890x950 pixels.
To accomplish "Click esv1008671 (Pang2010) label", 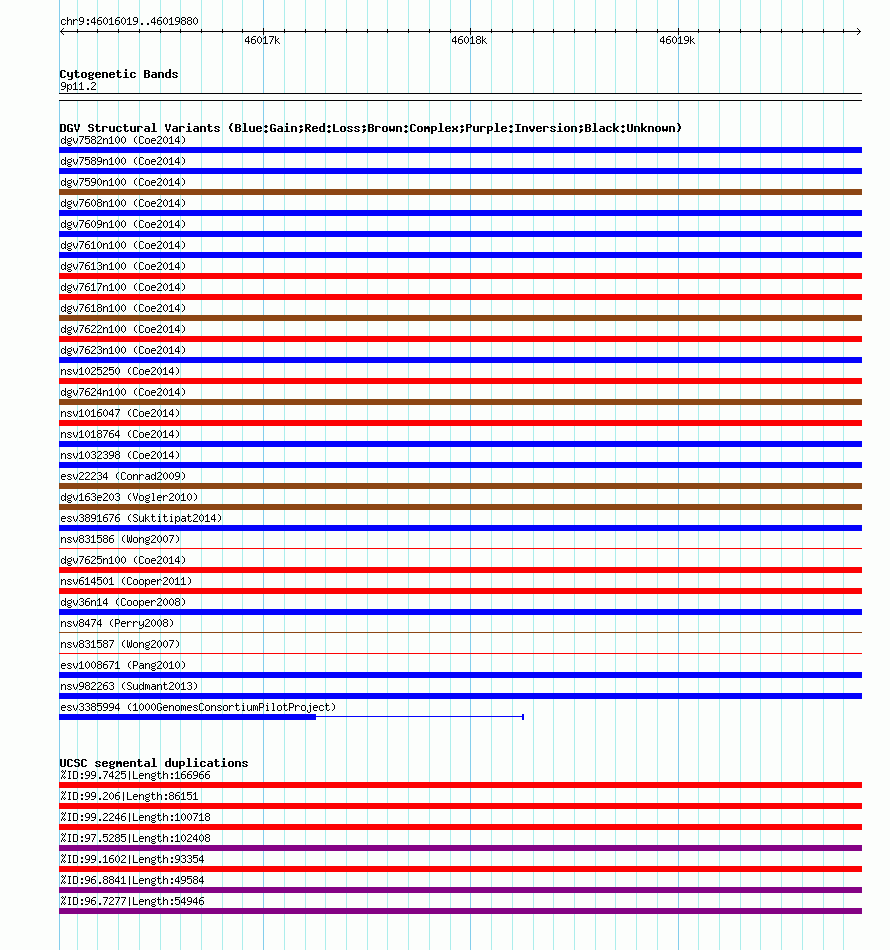I will click(x=123, y=665).
